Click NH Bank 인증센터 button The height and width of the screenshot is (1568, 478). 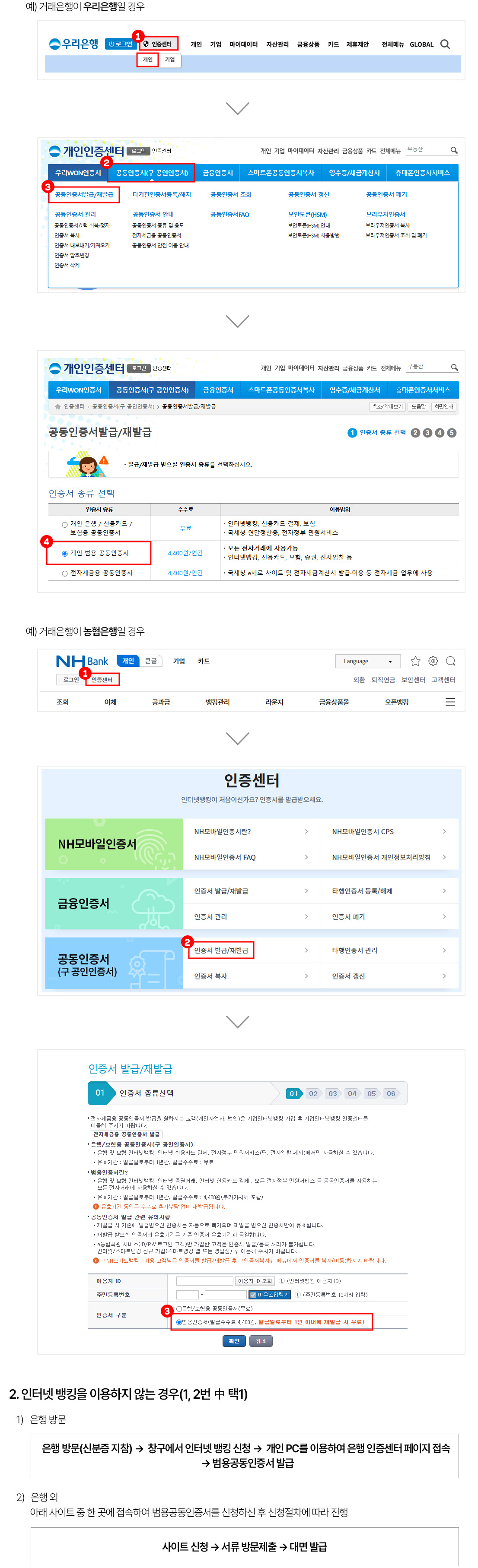click(102, 680)
